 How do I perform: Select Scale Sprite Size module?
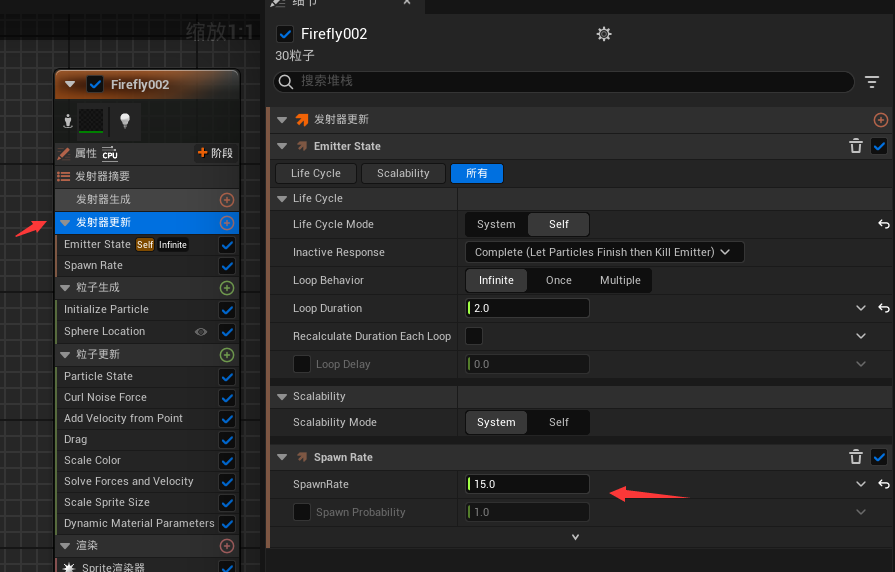pyautogui.click(x=107, y=502)
